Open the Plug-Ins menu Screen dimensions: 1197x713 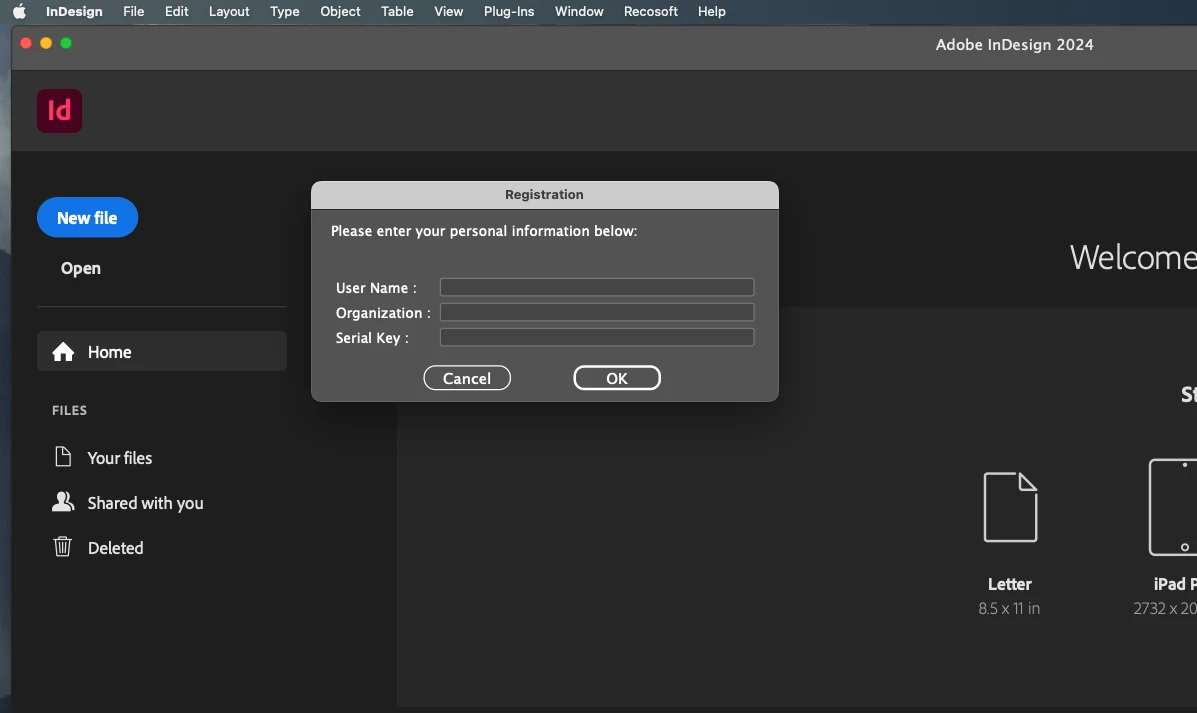point(509,11)
